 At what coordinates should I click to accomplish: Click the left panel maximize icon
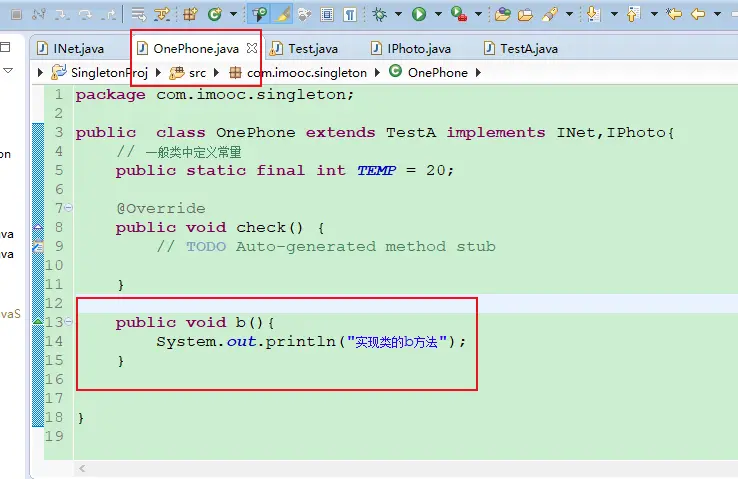pos(5,47)
